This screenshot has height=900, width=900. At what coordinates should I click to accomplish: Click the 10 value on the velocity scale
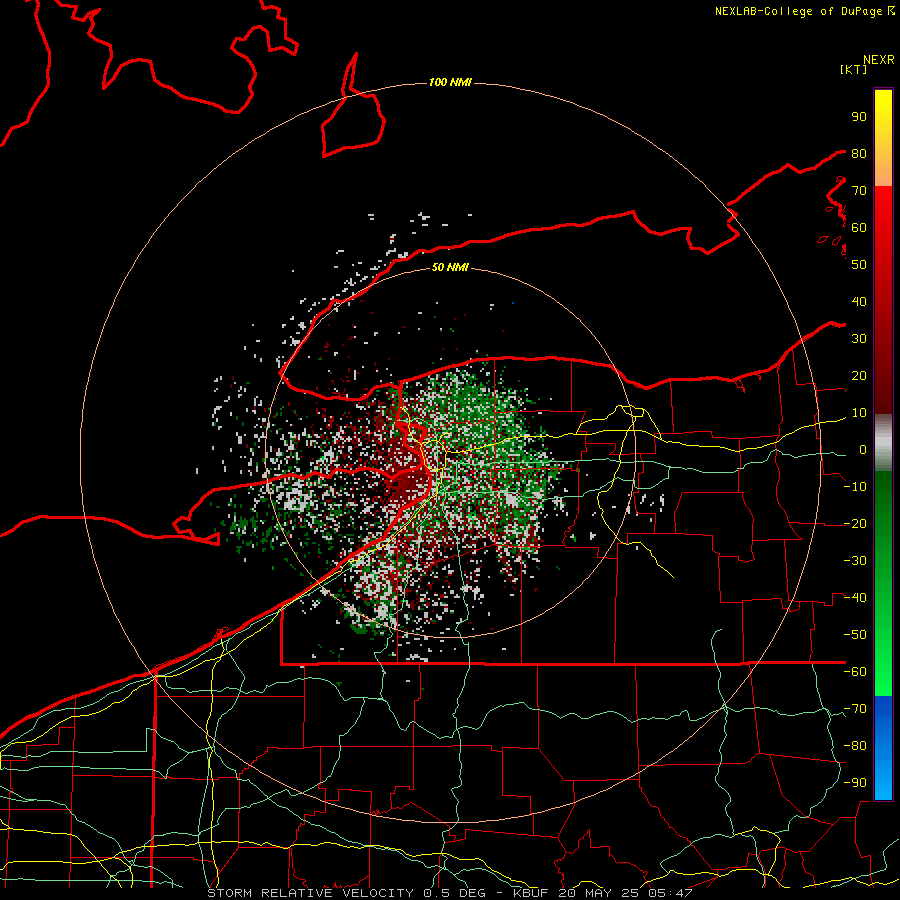pyautogui.click(x=859, y=413)
